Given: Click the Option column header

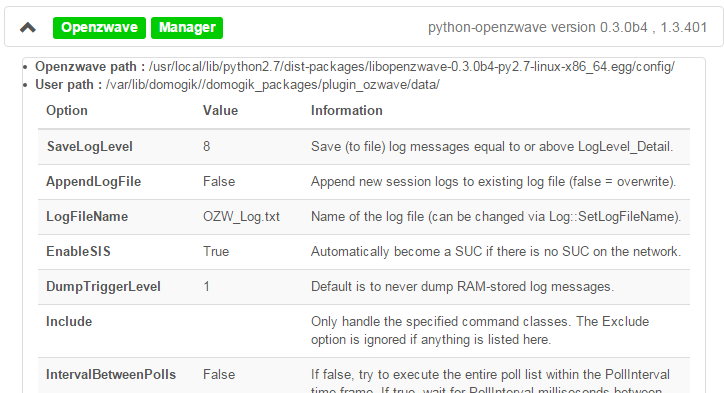Looking at the screenshot, I should click(x=67, y=110).
